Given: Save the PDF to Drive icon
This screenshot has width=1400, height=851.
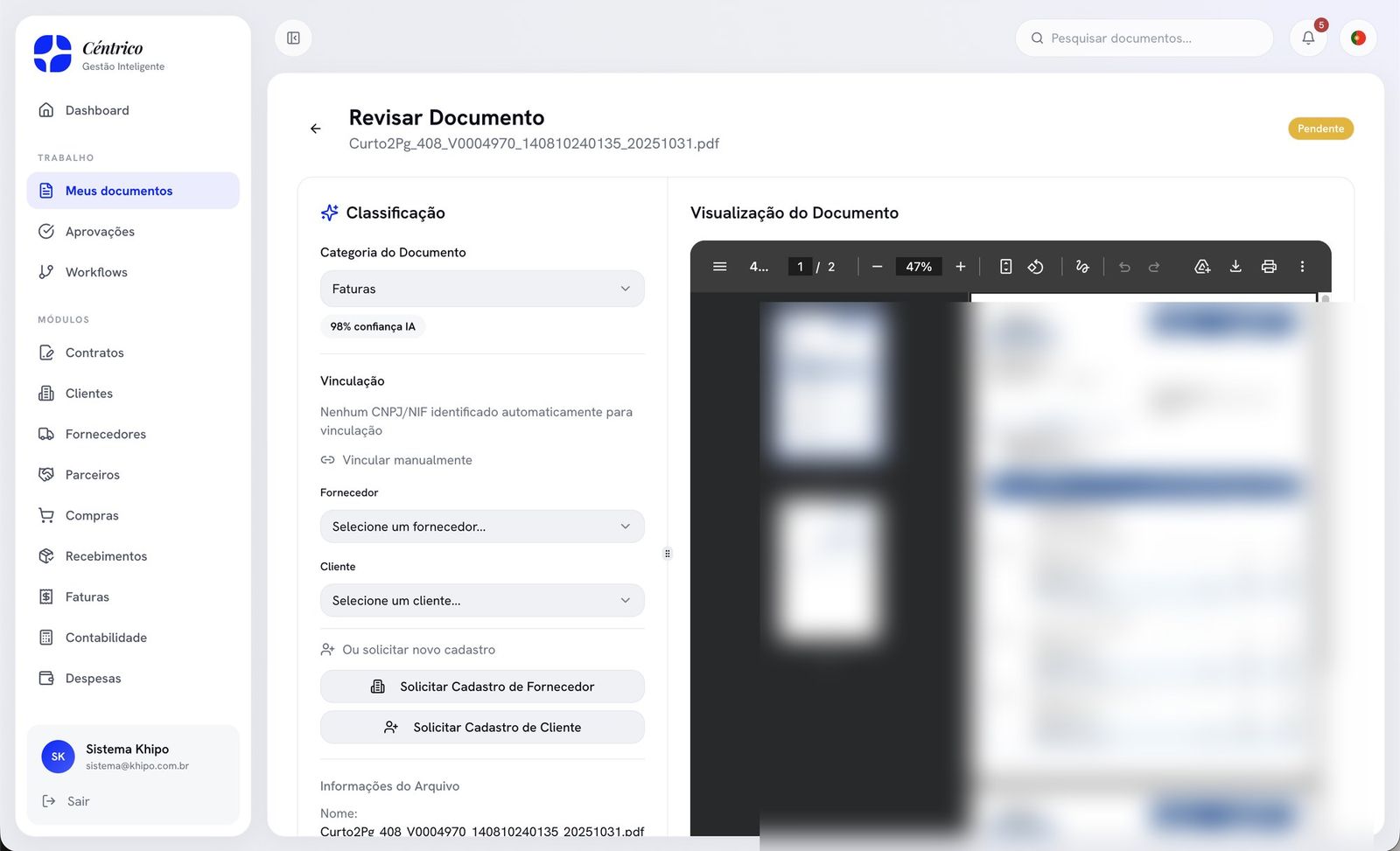Looking at the screenshot, I should point(1202,267).
